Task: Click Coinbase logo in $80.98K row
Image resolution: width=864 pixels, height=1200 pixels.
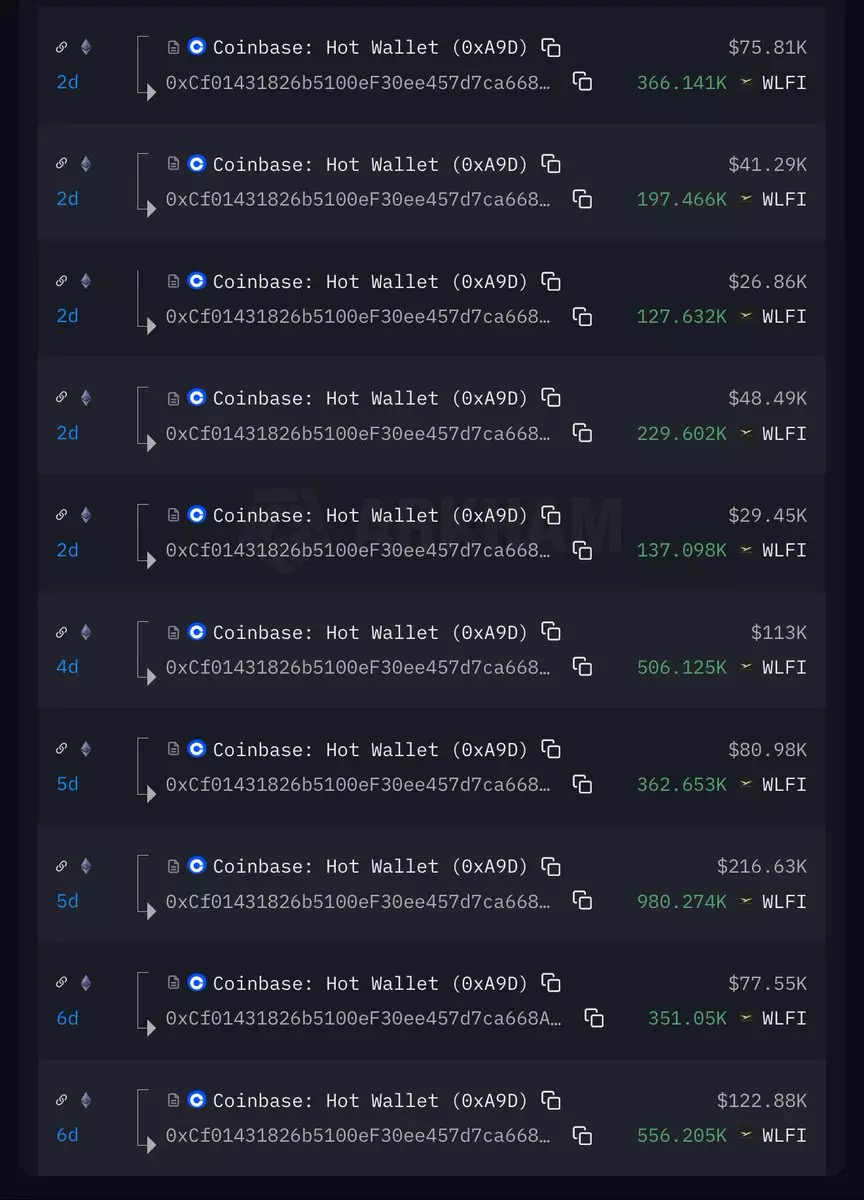Action: coord(196,749)
